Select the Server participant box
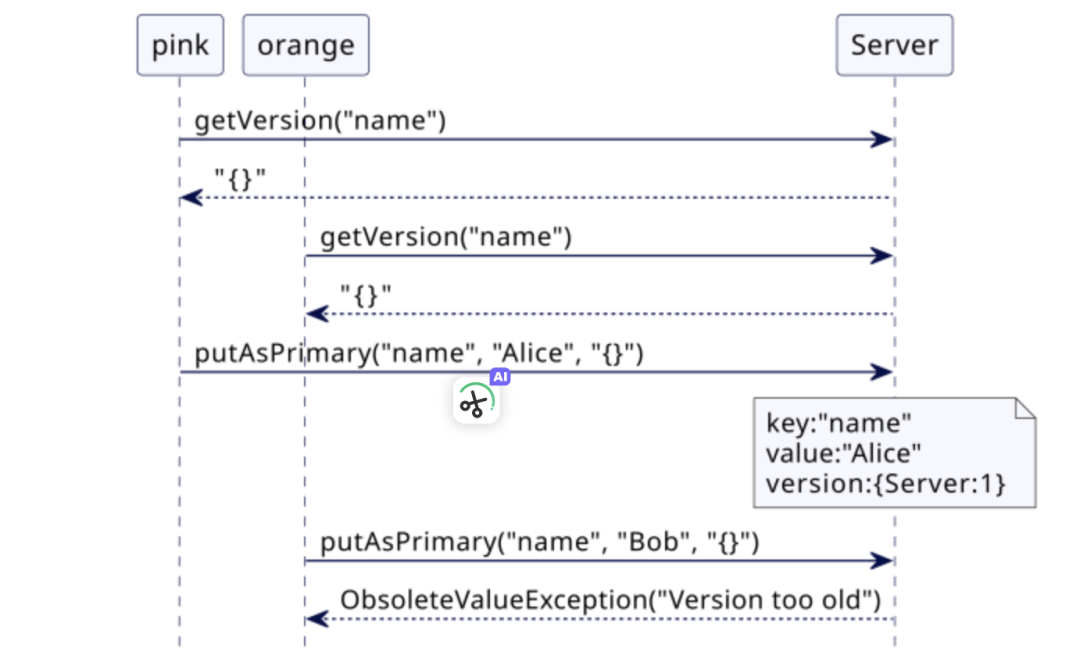Image resolution: width=1080 pixels, height=666 pixels. click(x=894, y=45)
